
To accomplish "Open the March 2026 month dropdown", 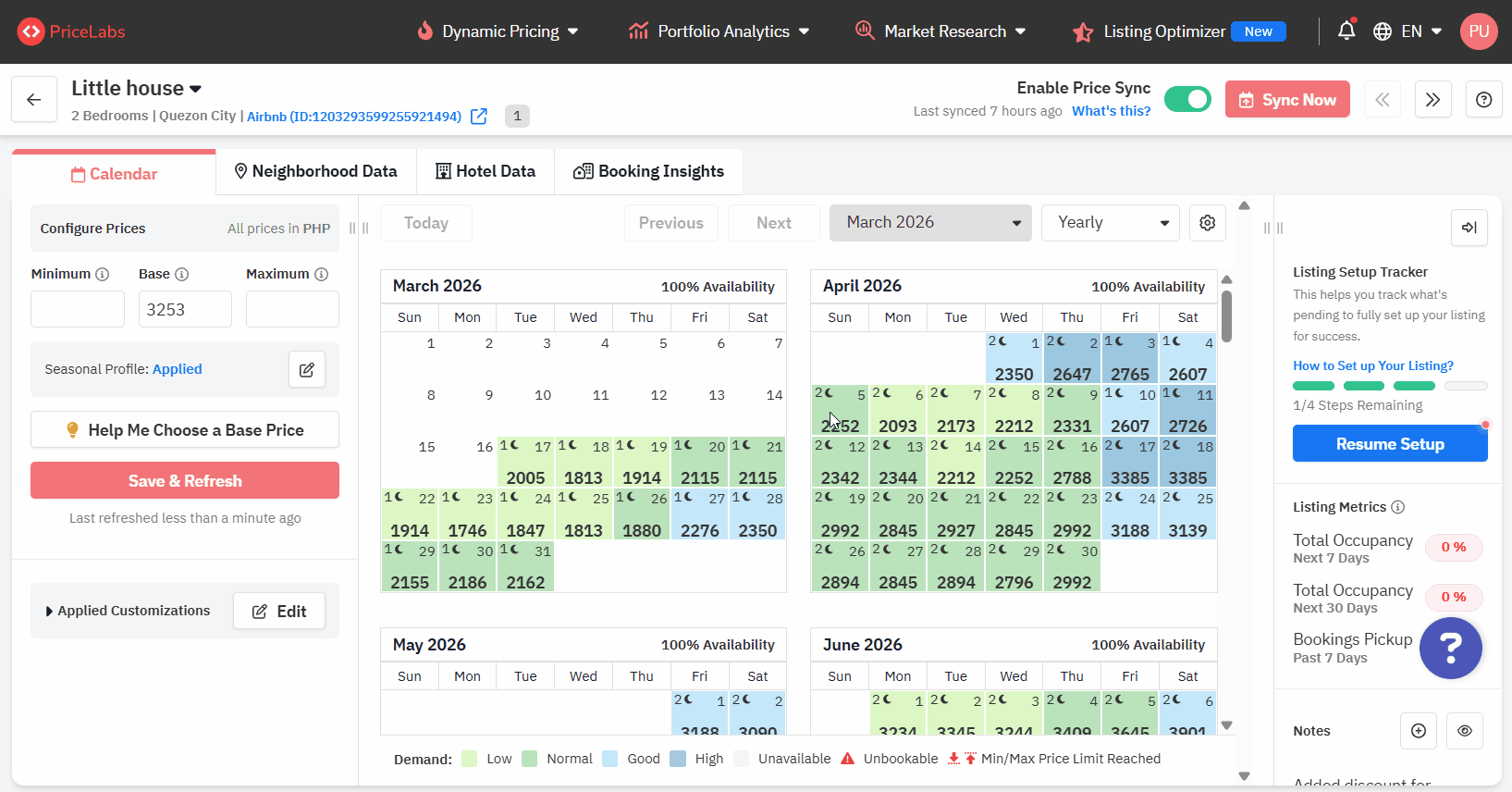I will 930,223.
